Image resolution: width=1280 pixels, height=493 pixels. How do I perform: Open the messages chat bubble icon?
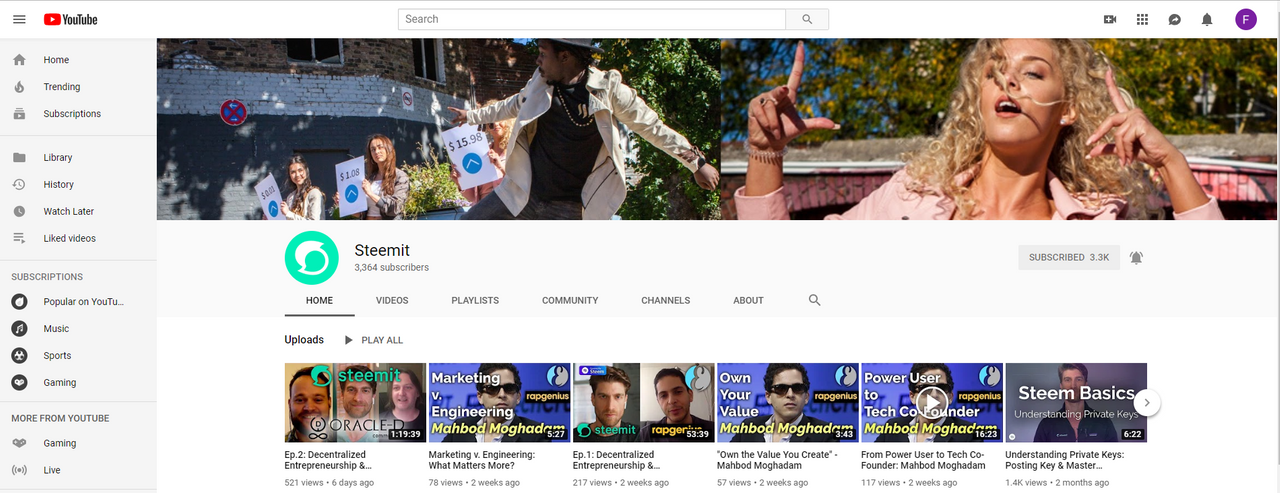tap(1175, 19)
